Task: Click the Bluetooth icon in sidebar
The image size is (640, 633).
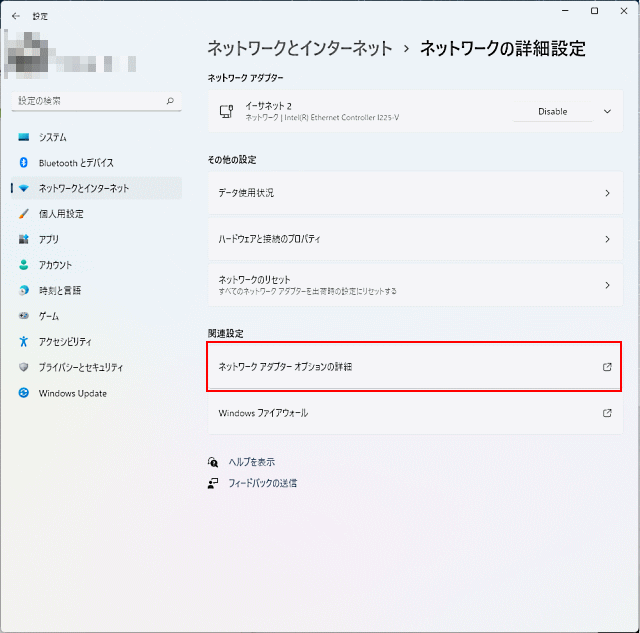Action: (x=24, y=162)
